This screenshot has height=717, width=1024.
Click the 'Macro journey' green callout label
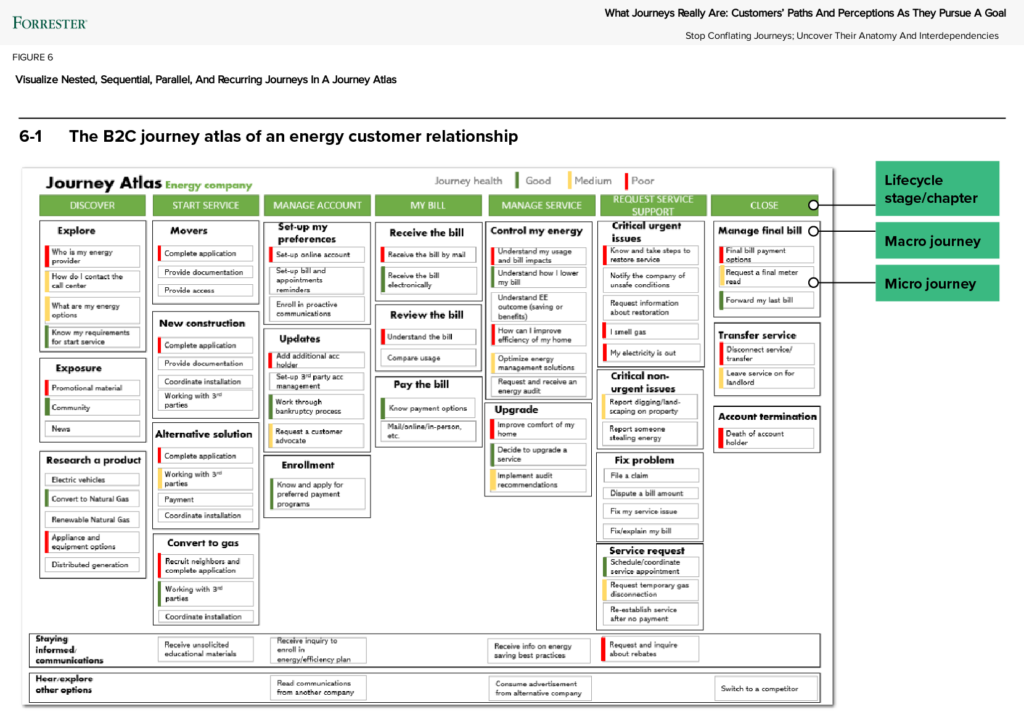(x=936, y=240)
